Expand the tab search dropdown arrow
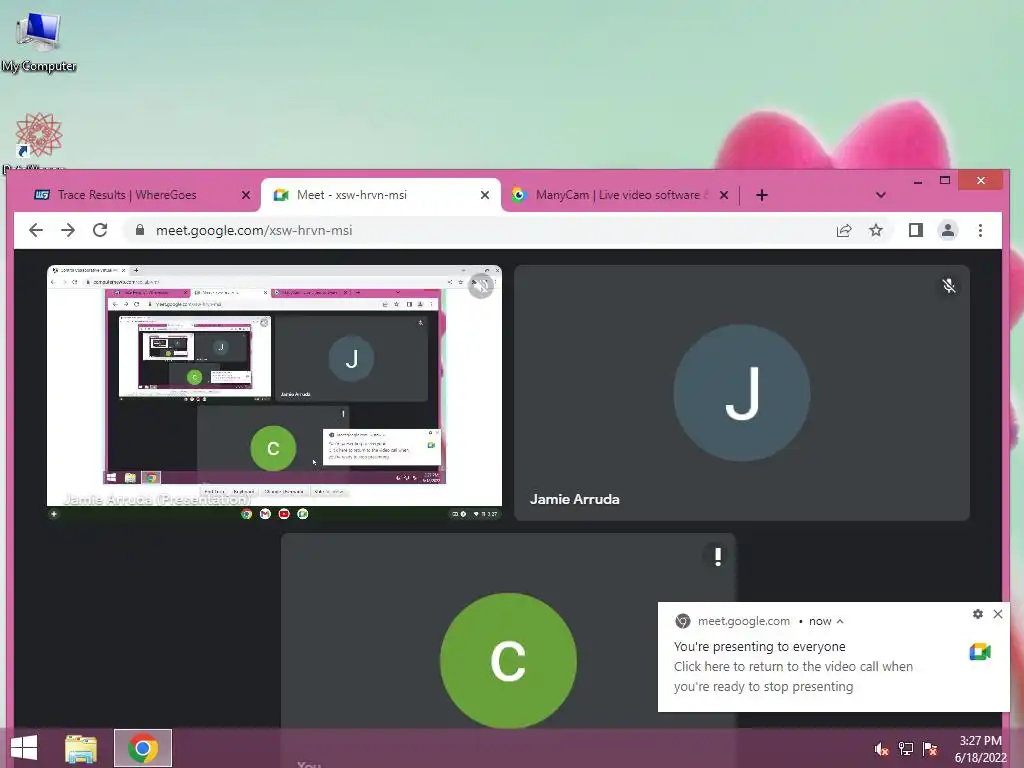This screenshot has height=768, width=1024. [x=880, y=195]
